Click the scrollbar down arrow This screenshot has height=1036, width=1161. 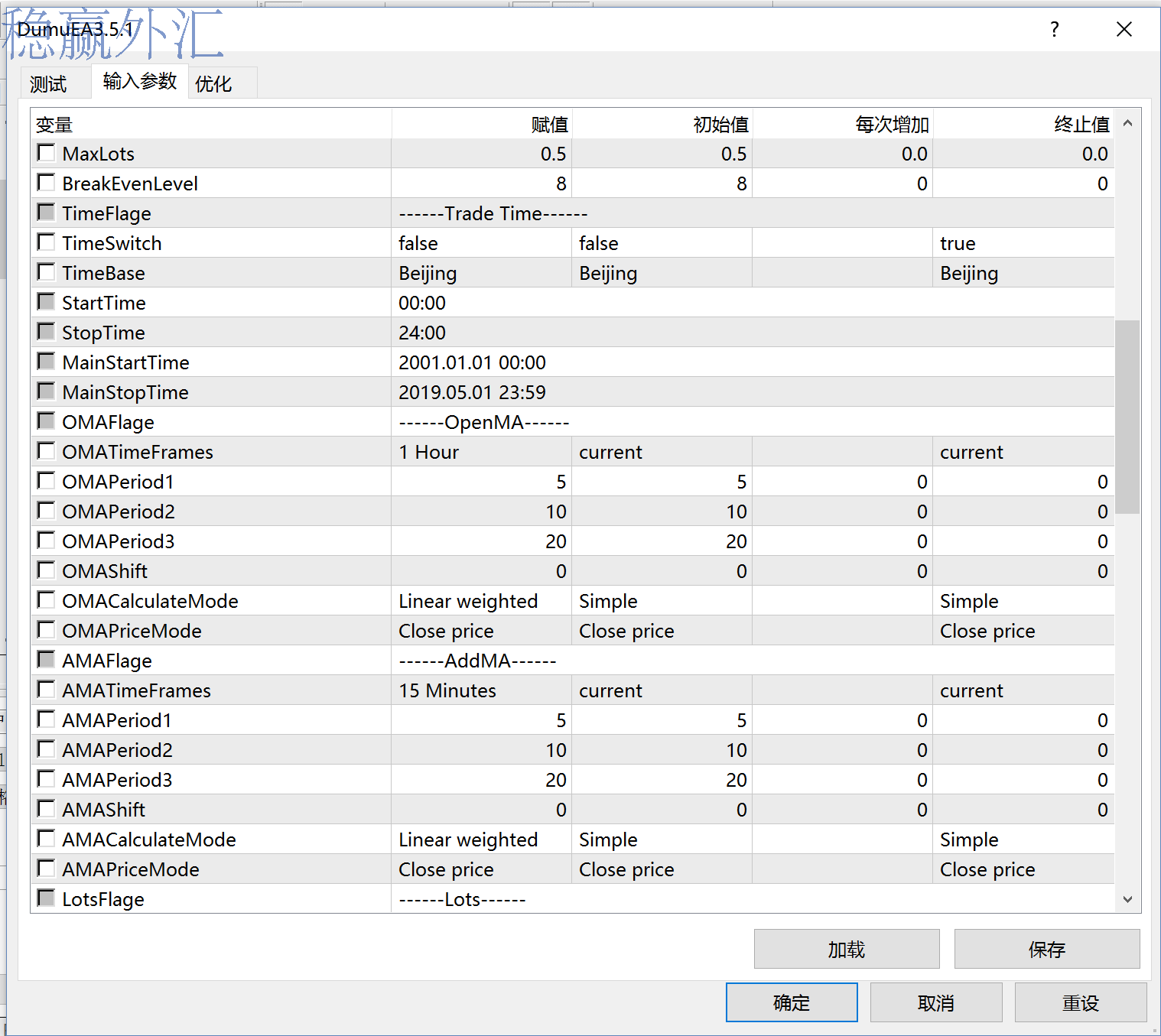tap(1127, 899)
